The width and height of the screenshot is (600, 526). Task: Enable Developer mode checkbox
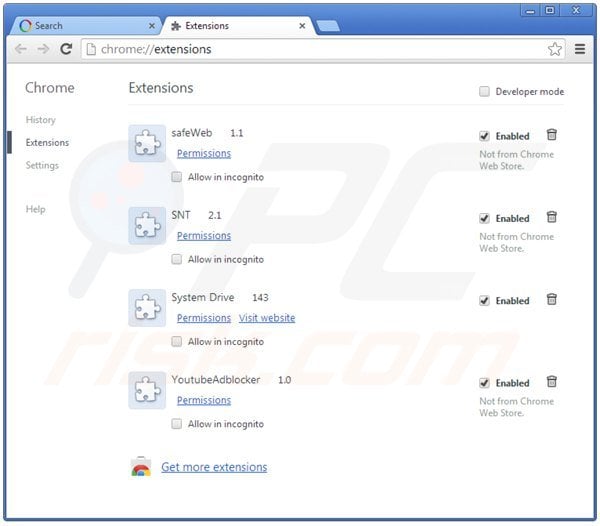(x=484, y=91)
